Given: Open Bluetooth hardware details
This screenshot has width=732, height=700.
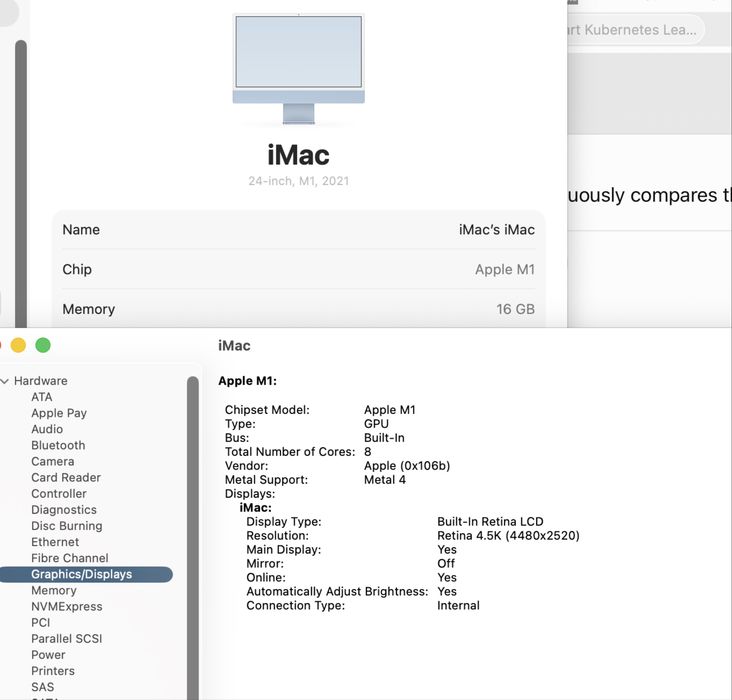Looking at the screenshot, I should [x=58, y=445].
